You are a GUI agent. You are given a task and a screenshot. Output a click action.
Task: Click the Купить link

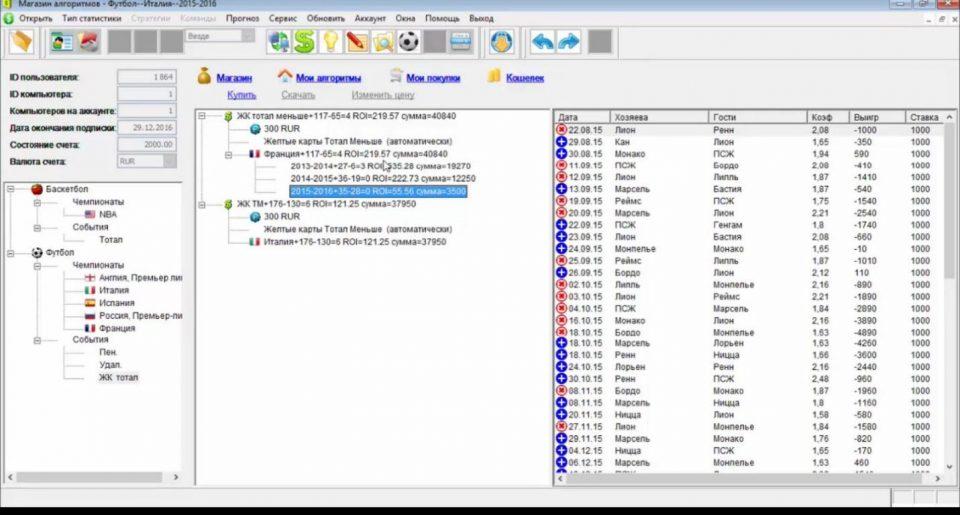click(241, 95)
